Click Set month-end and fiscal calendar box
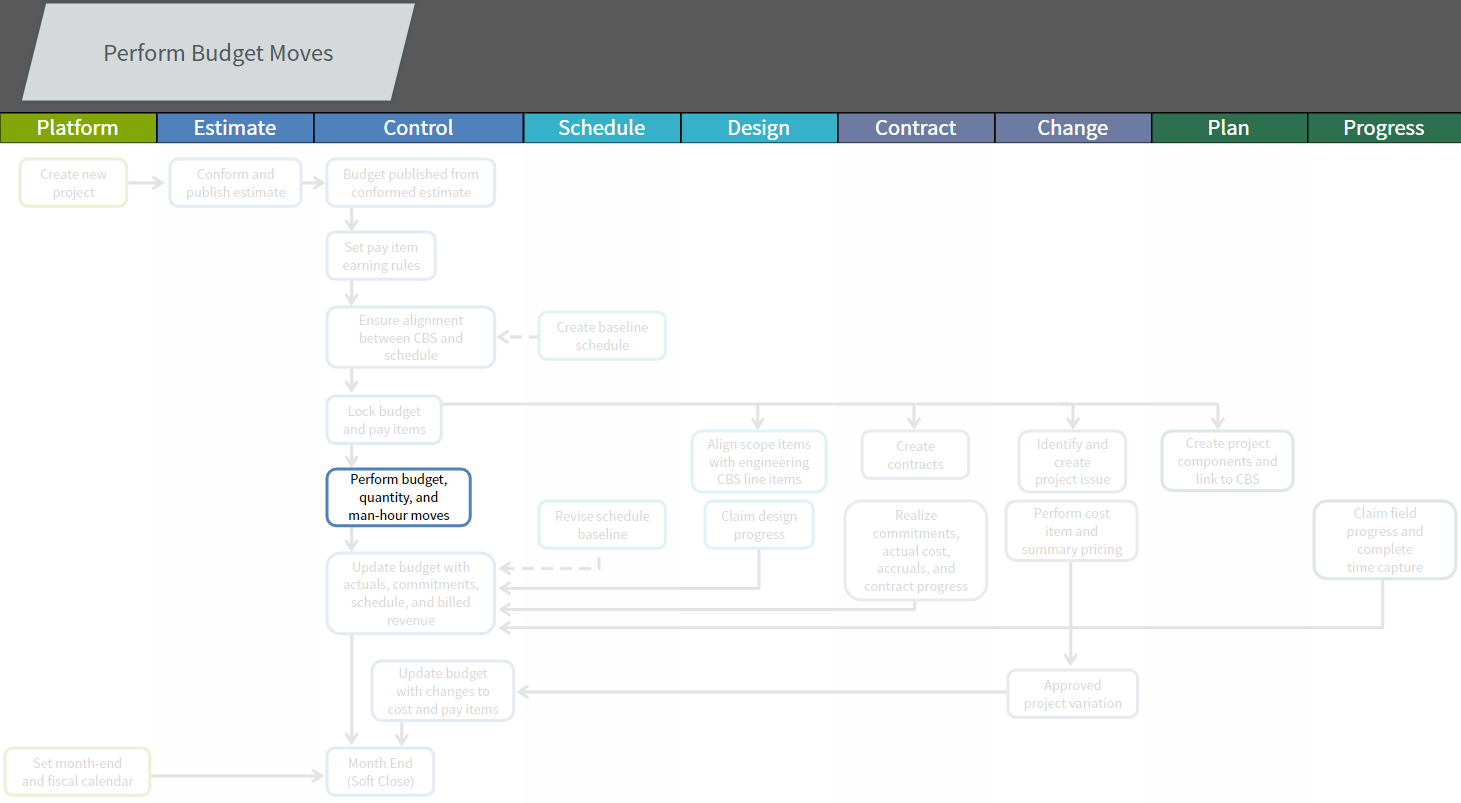 [77, 772]
